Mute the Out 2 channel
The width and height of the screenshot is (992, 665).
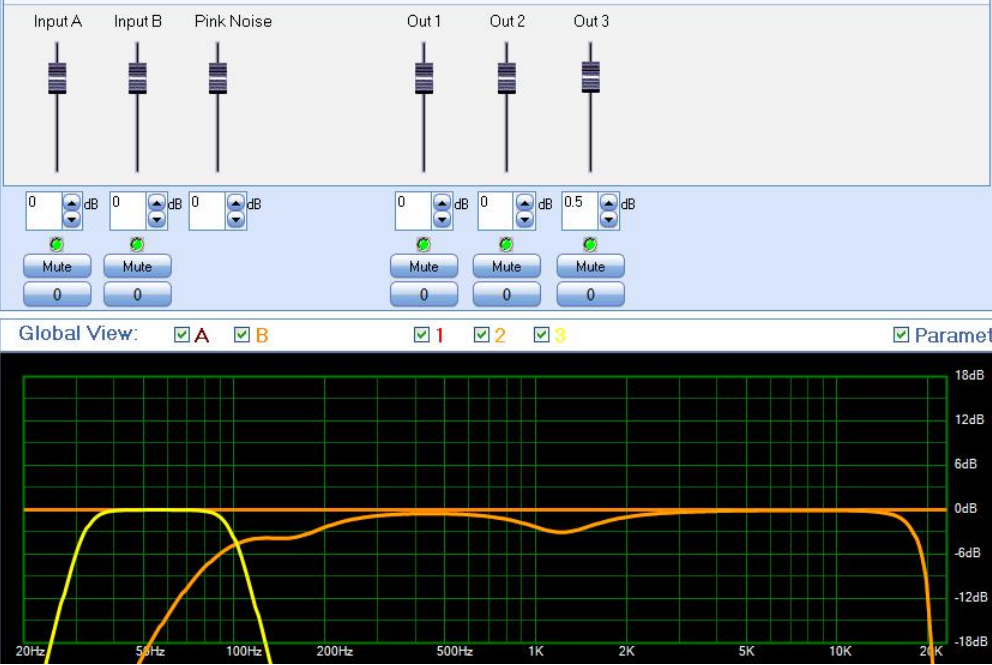pyautogui.click(x=507, y=266)
